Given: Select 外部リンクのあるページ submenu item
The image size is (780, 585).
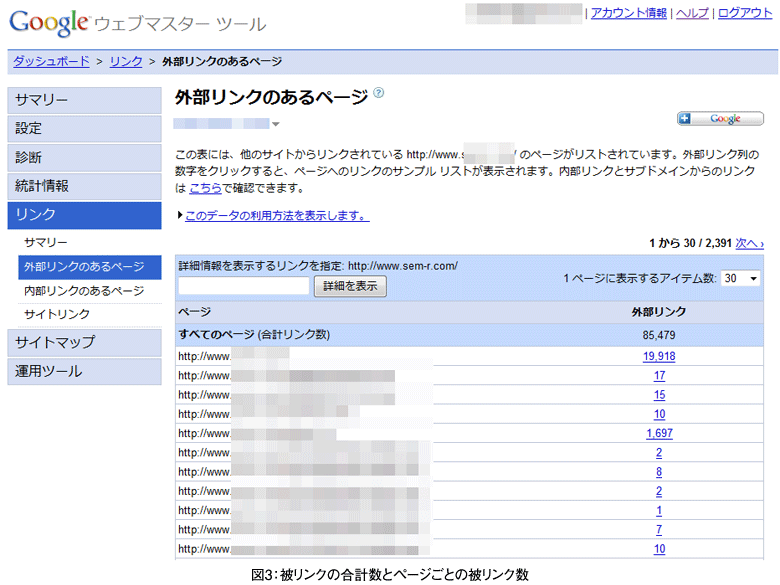Looking at the screenshot, I should [x=90, y=267].
